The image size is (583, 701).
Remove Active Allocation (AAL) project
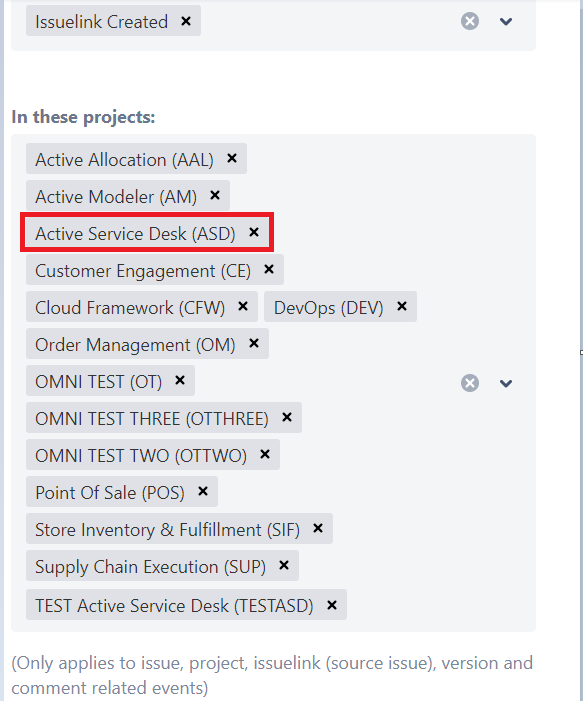[x=232, y=158]
